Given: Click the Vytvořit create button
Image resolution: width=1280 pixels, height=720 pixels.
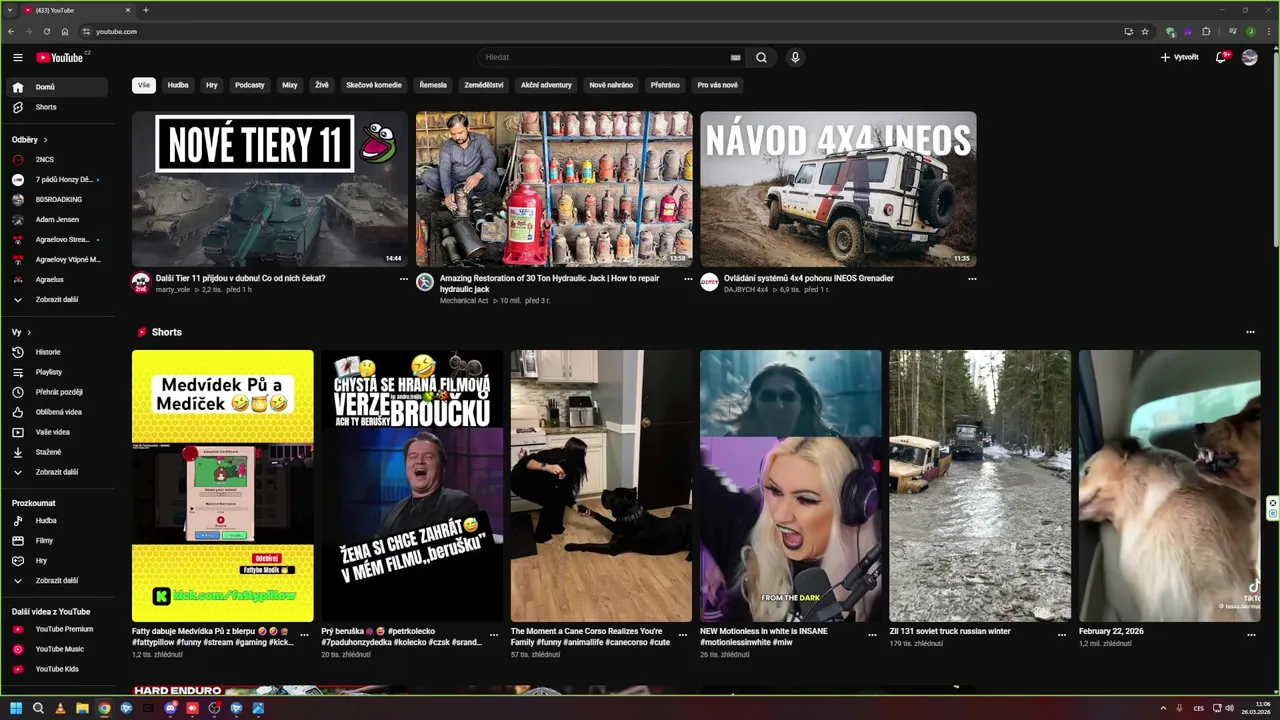Looking at the screenshot, I should [x=1179, y=57].
